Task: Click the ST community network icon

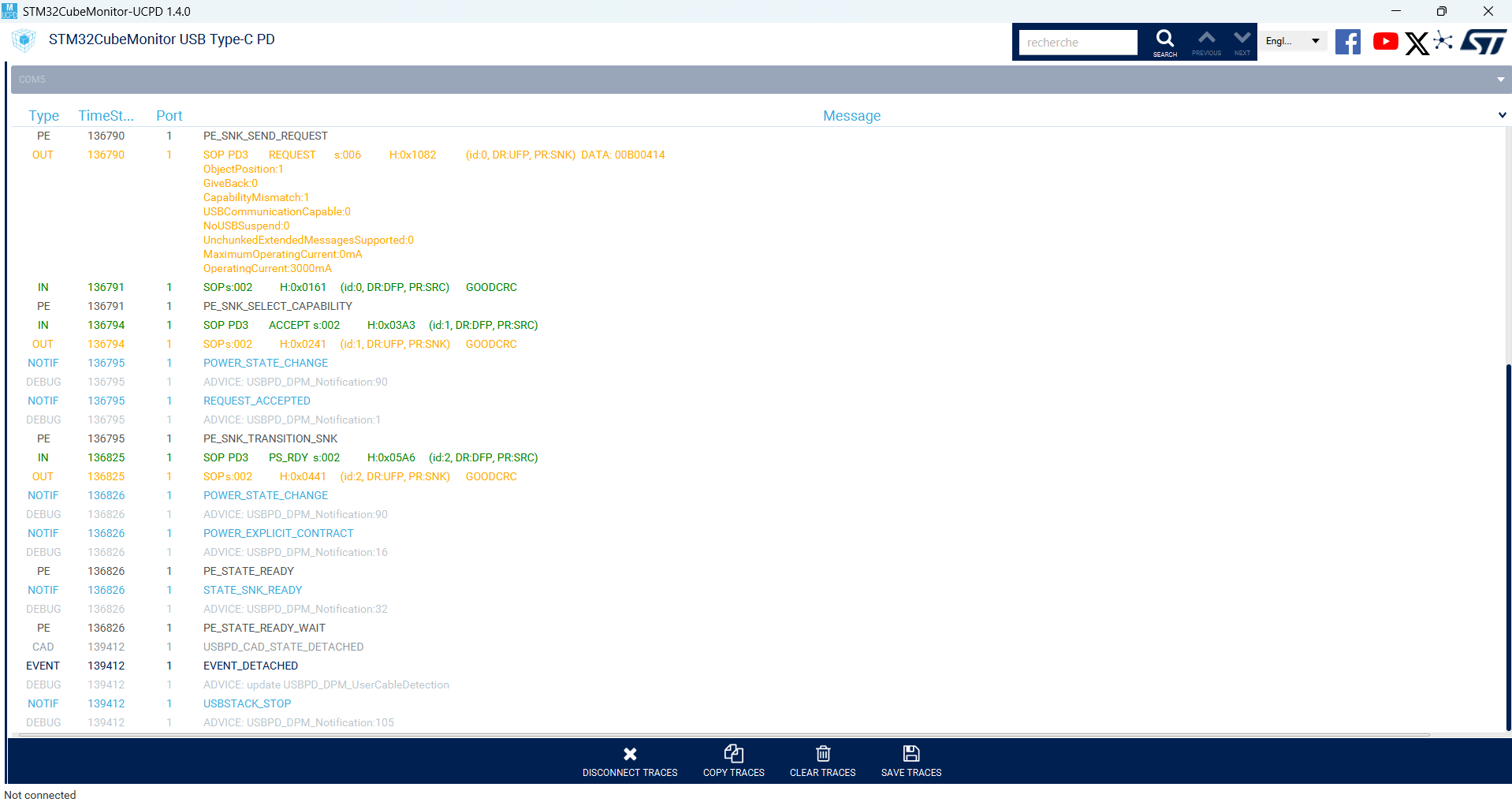Action: pos(1443,41)
